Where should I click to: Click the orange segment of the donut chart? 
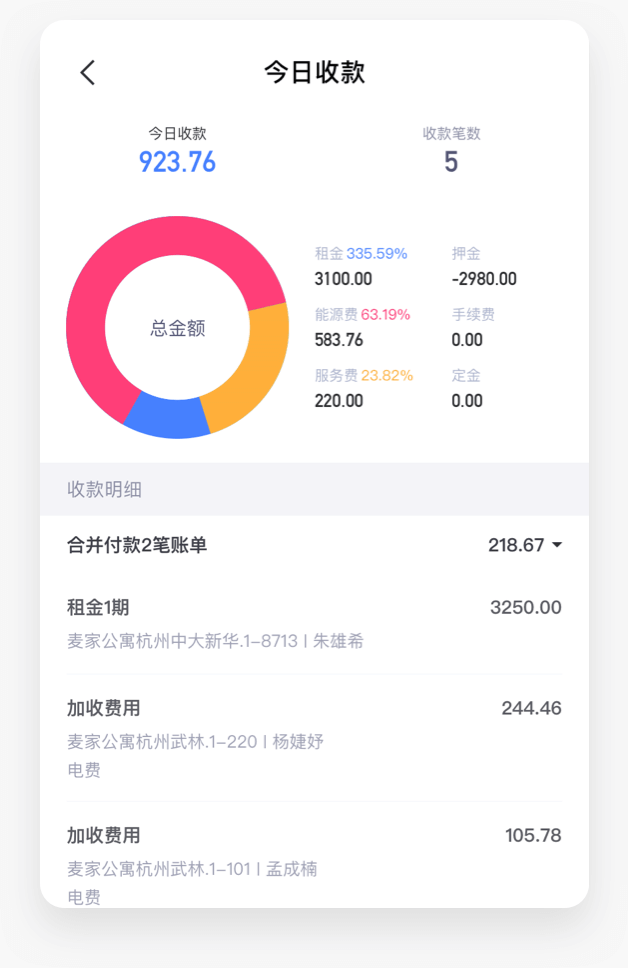coord(258,372)
